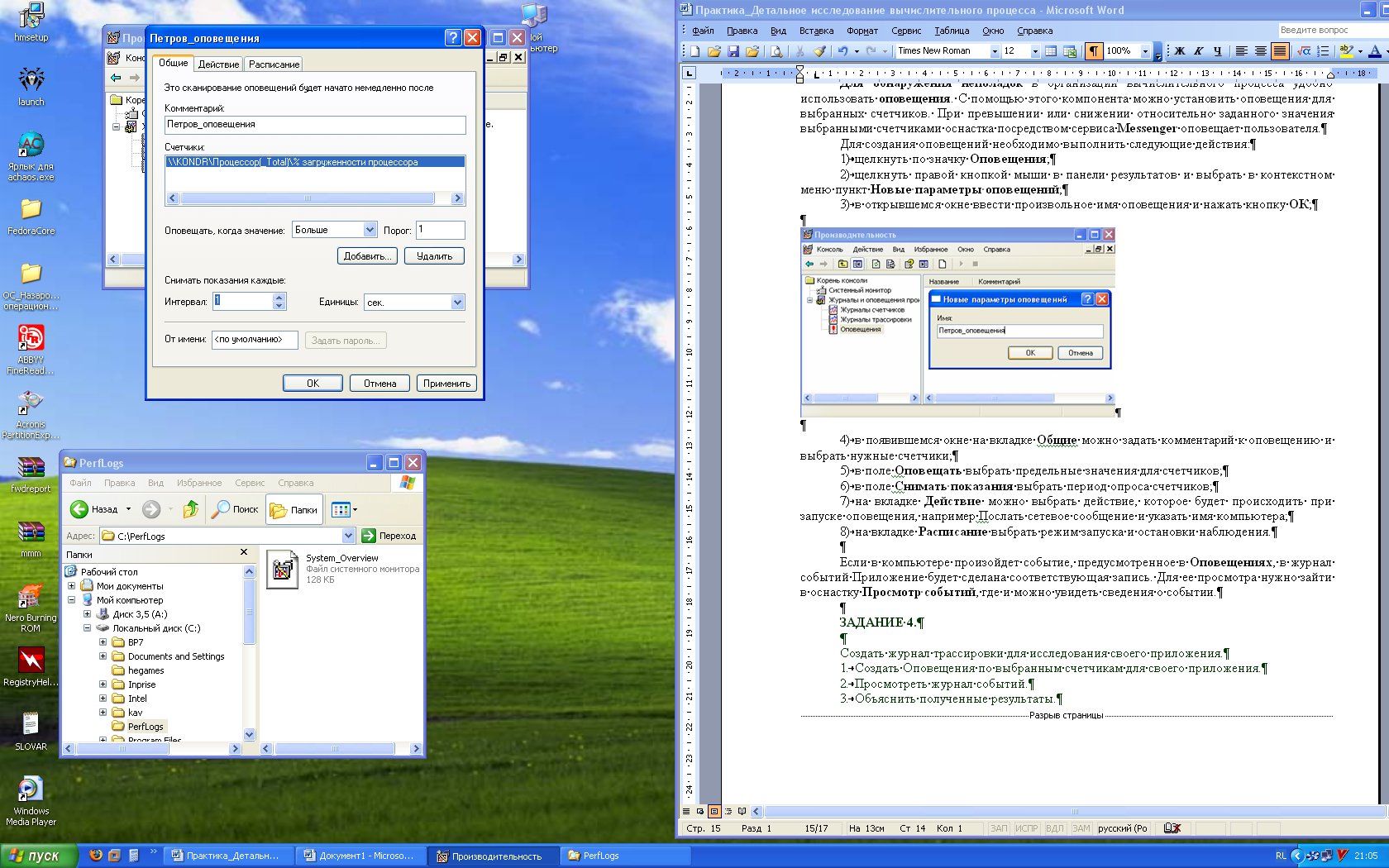Switch to Normal view icon near scrollbar
The height and width of the screenshot is (868, 1389).
coord(686,812)
